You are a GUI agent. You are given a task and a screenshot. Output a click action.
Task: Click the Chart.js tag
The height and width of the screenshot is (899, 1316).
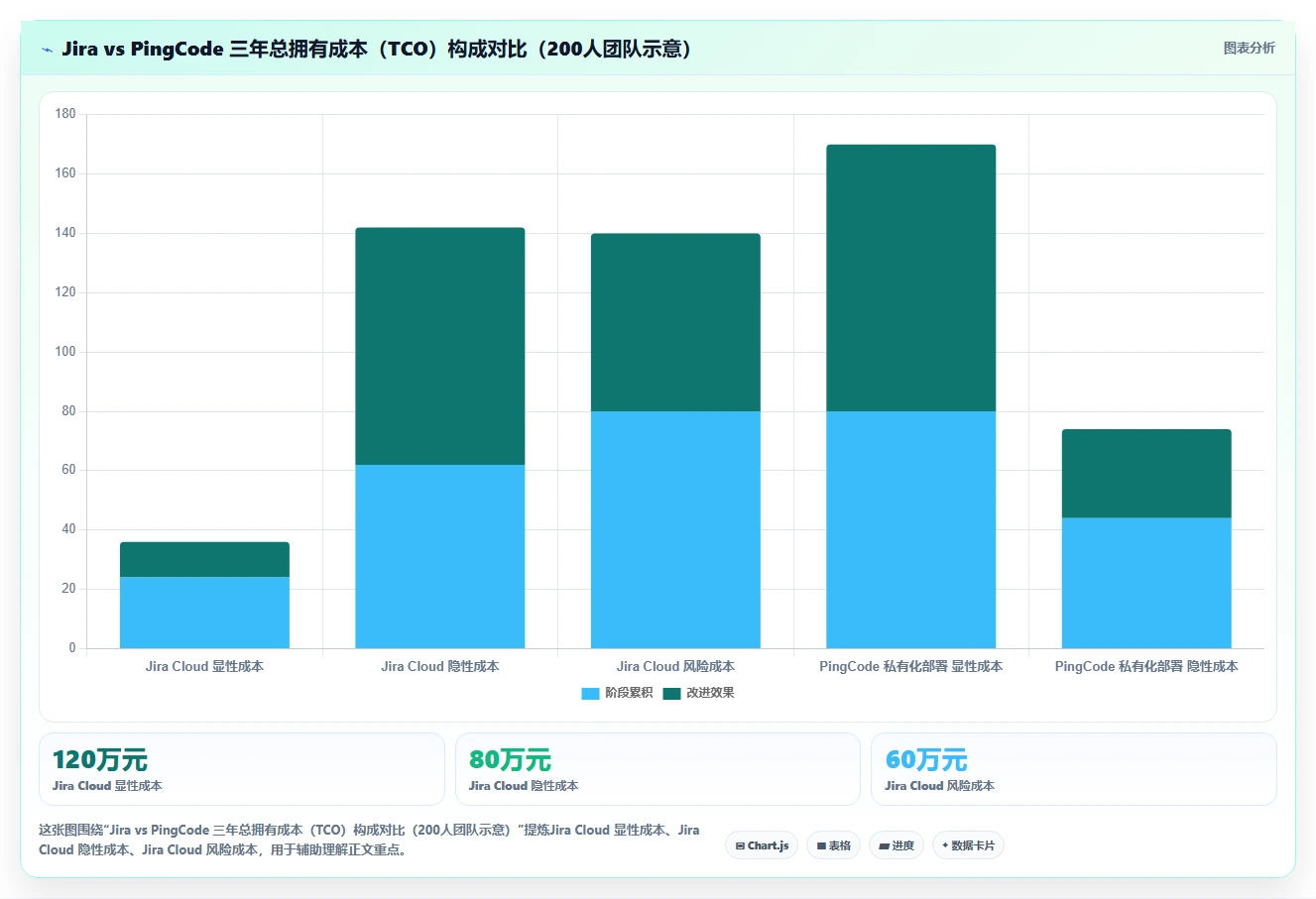pos(762,845)
